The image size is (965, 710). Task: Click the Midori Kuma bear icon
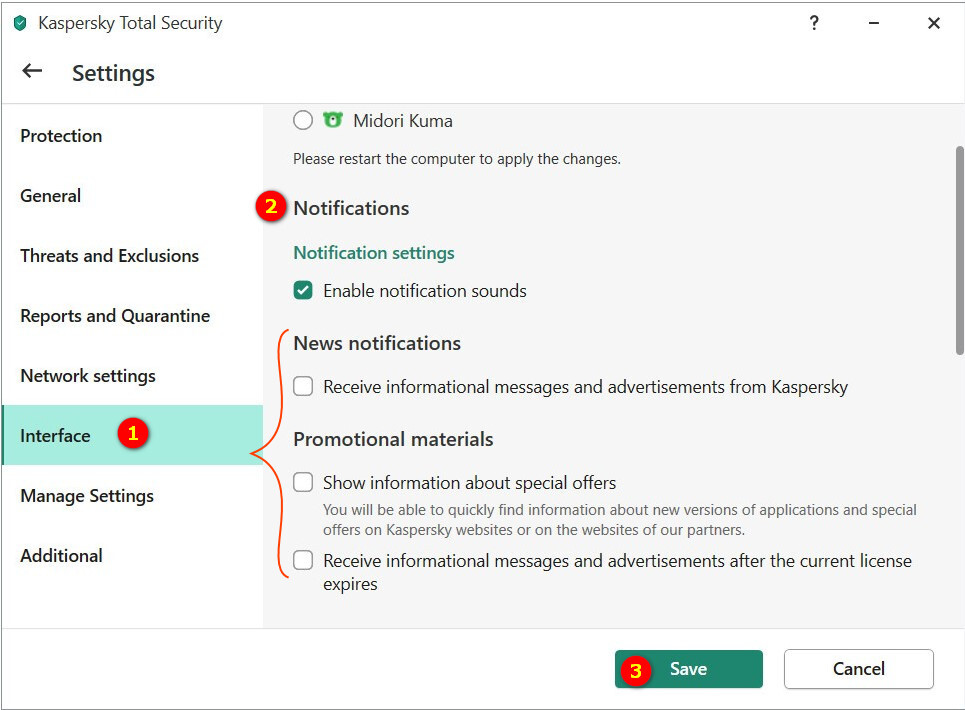click(332, 120)
